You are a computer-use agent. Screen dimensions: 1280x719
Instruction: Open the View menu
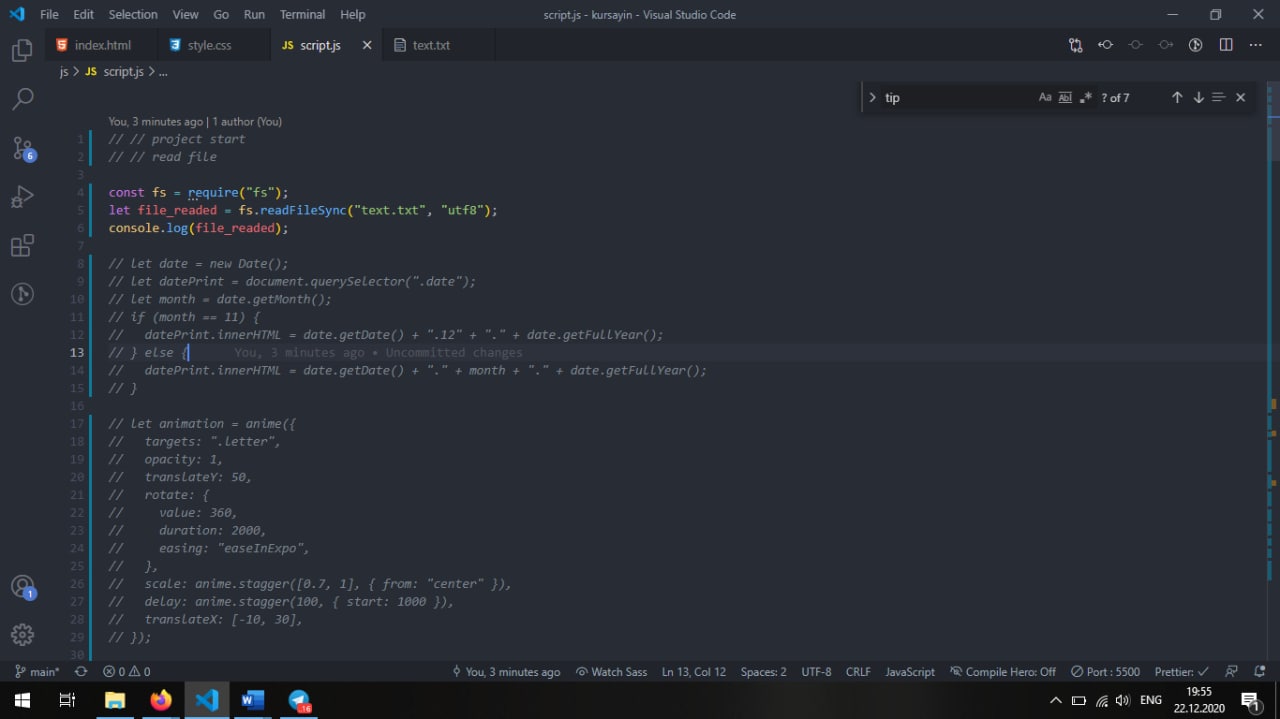pos(185,14)
